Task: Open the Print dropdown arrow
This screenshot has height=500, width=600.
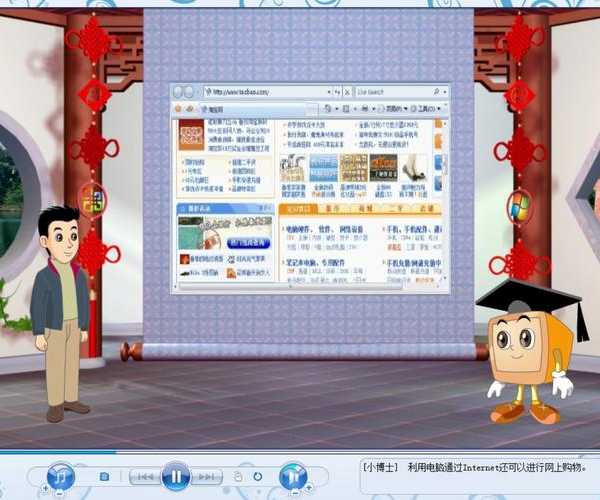Action: click(x=373, y=109)
